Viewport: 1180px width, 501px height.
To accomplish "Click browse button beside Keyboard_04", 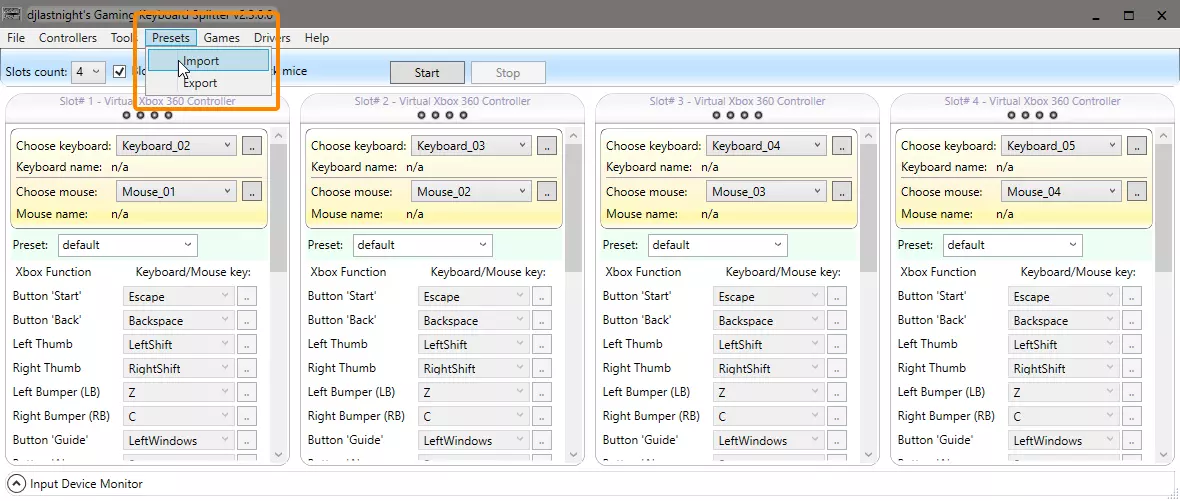I will pos(841,146).
